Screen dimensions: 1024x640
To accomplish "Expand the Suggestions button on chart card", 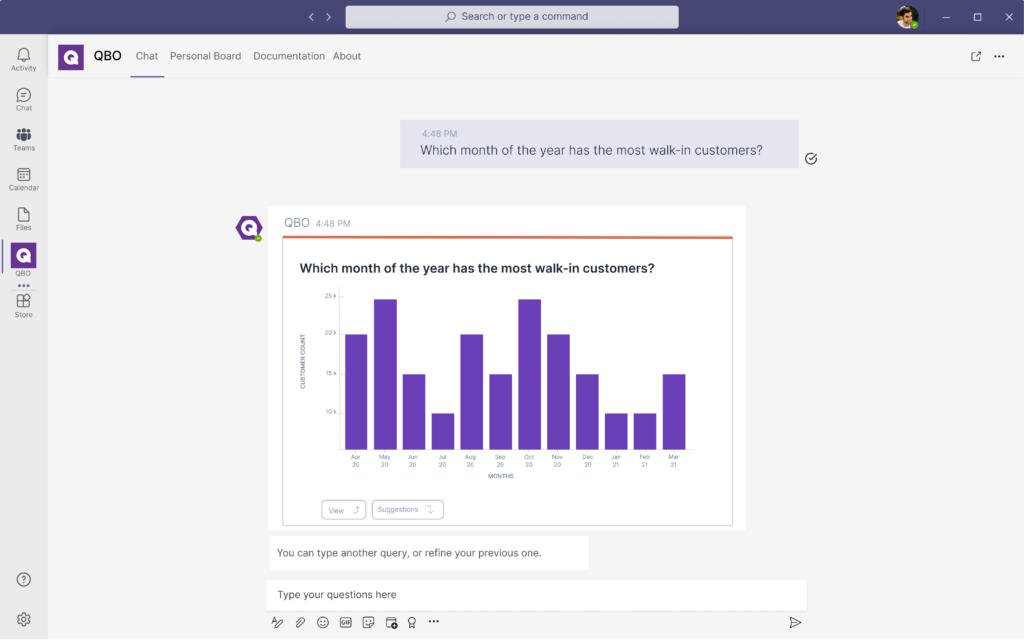I will (x=407, y=510).
